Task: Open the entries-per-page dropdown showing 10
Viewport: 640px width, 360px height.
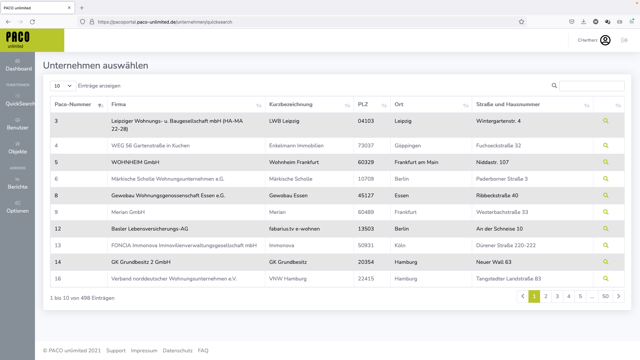Action: point(63,86)
